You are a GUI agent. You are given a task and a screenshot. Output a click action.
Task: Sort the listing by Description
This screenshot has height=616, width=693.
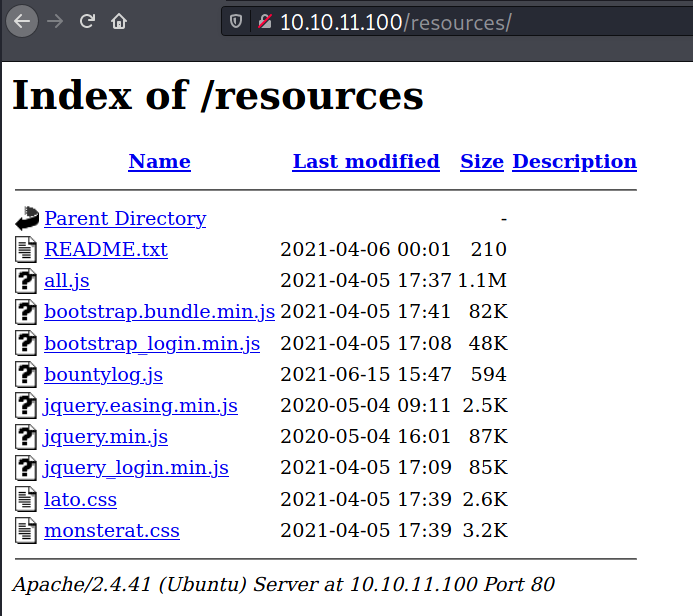[x=575, y=162]
